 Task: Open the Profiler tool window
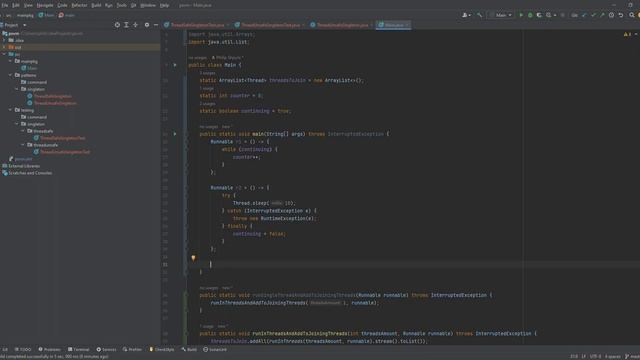click(x=132, y=349)
